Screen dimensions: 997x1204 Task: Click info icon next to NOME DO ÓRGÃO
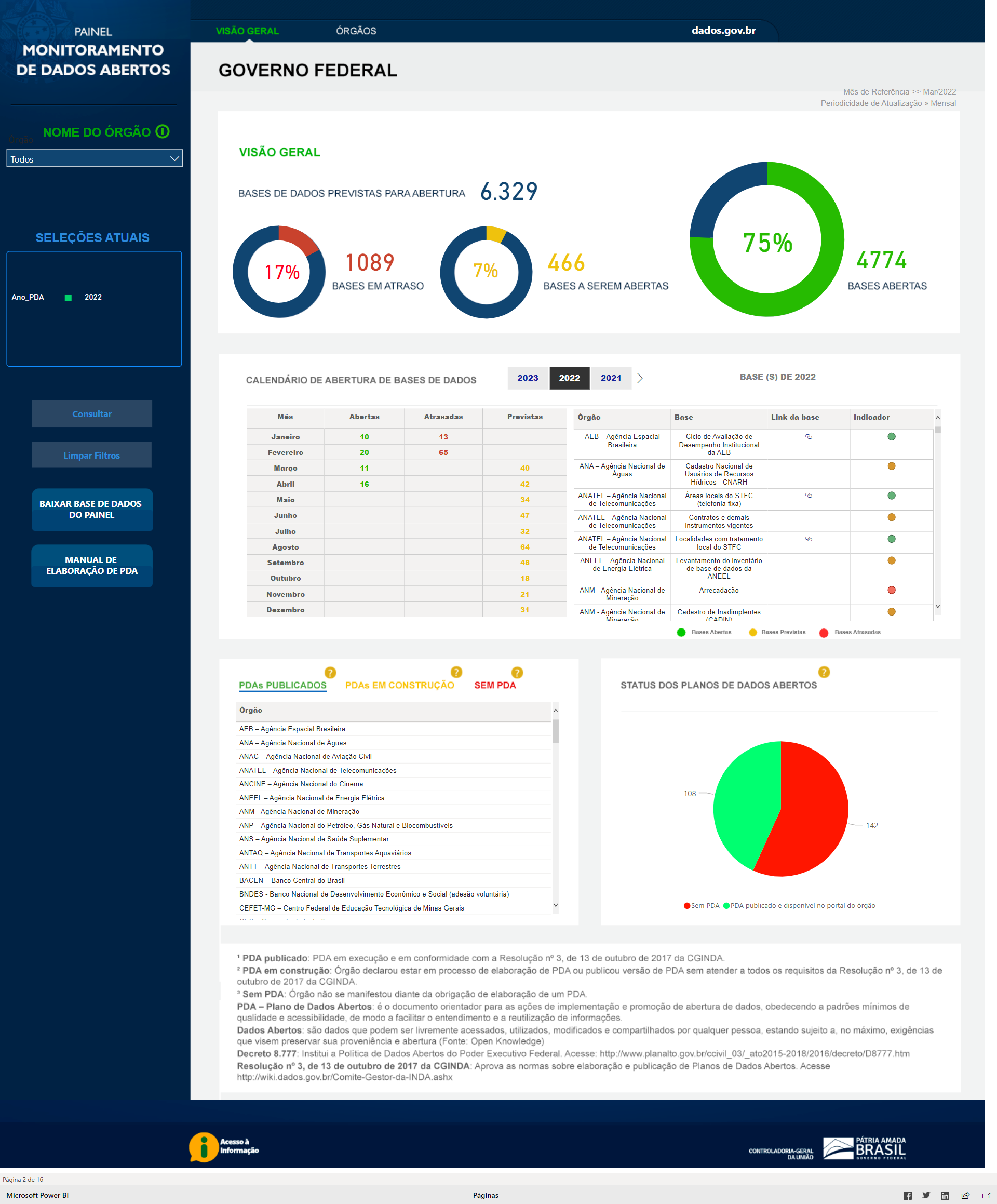[x=163, y=132]
